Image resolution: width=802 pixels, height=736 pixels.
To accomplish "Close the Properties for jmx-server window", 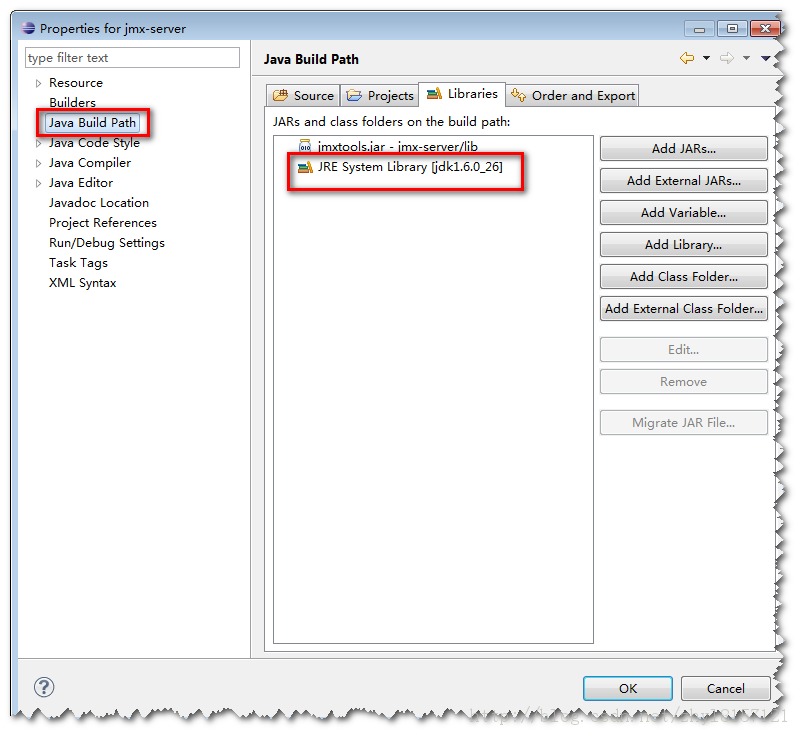I will (765, 29).
